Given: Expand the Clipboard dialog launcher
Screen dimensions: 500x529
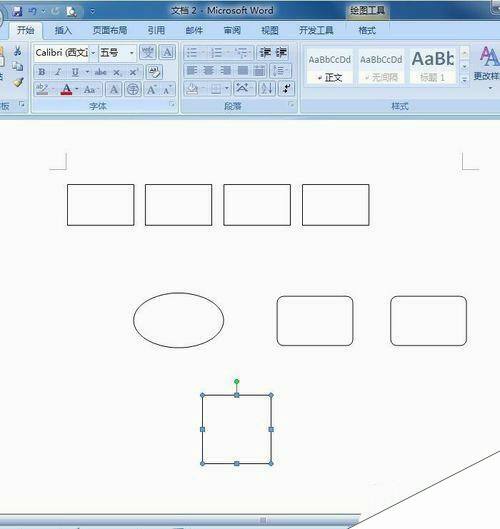Looking at the screenshot, I should 22,104.
